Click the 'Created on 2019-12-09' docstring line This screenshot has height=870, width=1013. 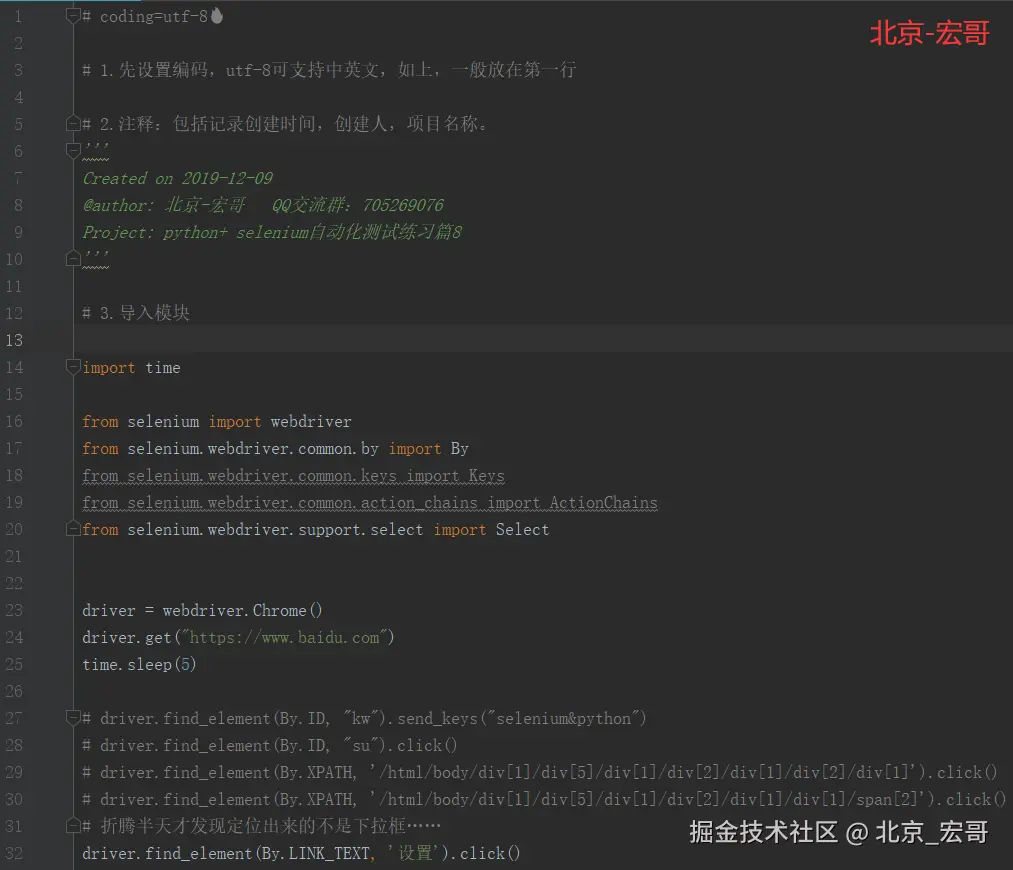178,178
